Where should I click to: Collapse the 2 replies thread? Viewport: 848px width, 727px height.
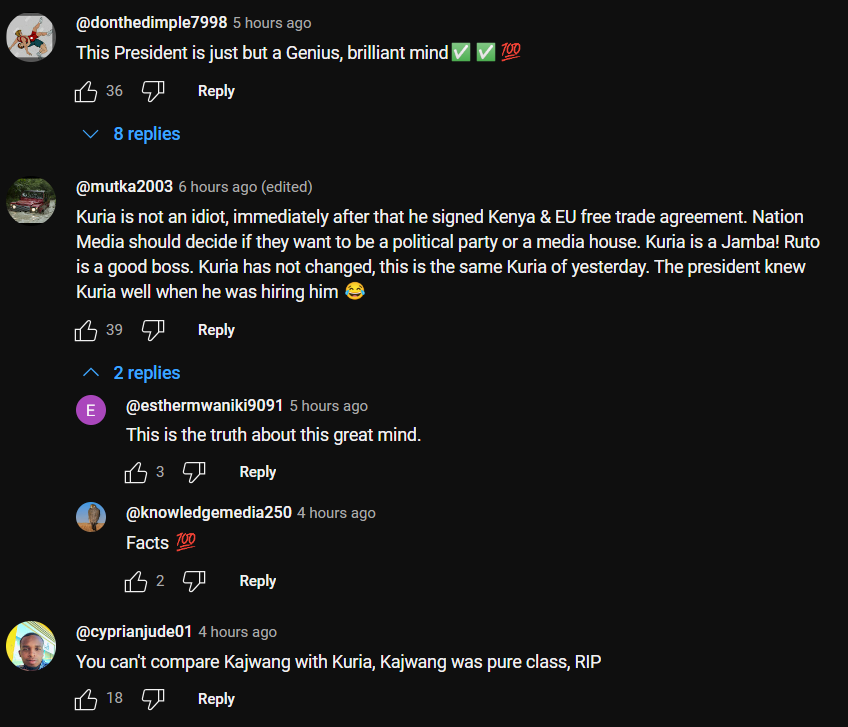[x=132, y=373]
